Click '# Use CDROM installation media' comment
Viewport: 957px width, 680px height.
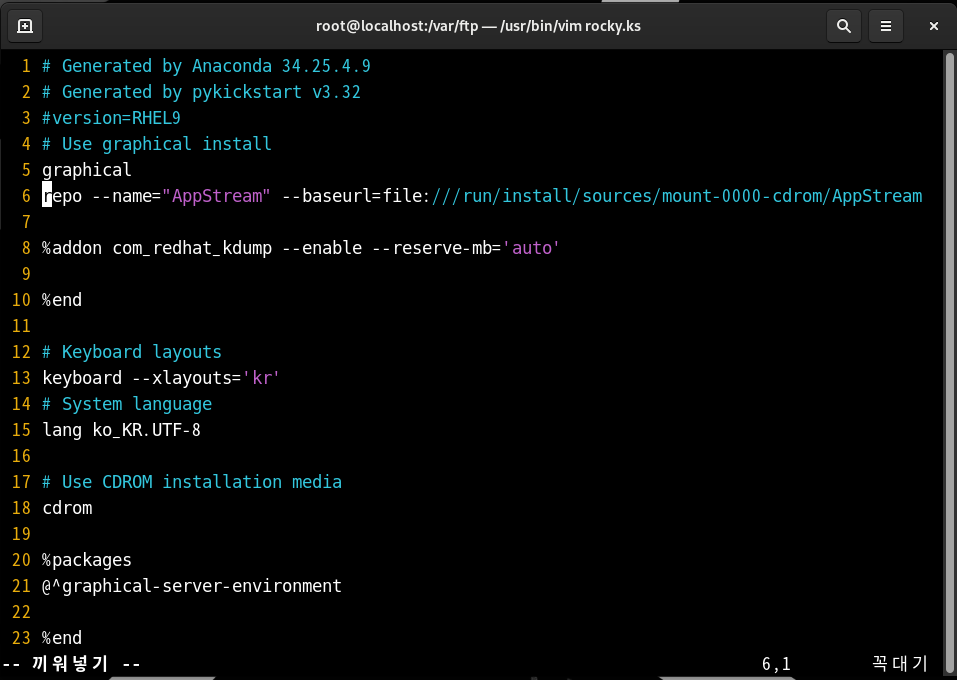tap(192, 482)
